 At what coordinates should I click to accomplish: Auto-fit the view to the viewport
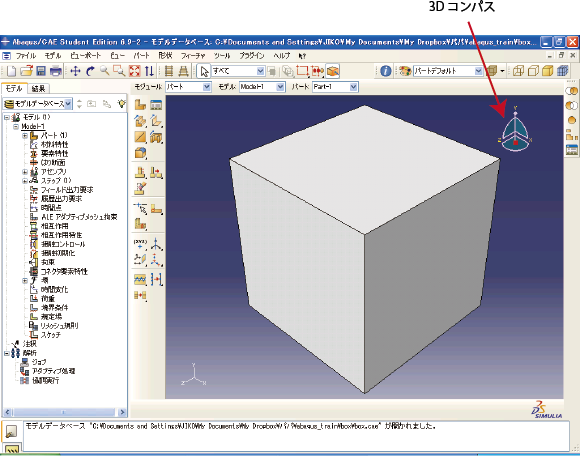point(134,71)
